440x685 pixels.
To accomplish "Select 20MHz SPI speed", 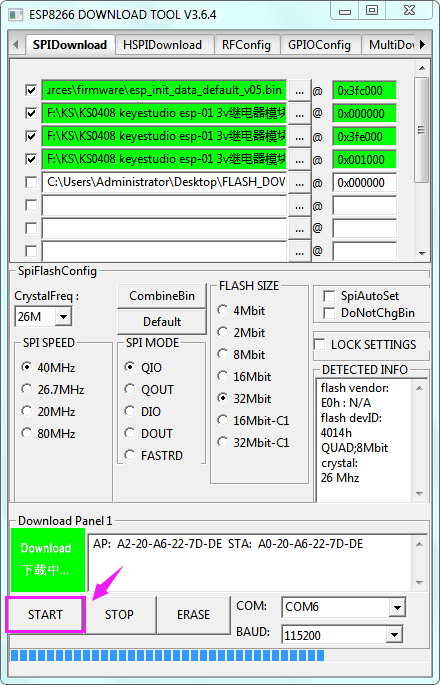I will 48,412.
